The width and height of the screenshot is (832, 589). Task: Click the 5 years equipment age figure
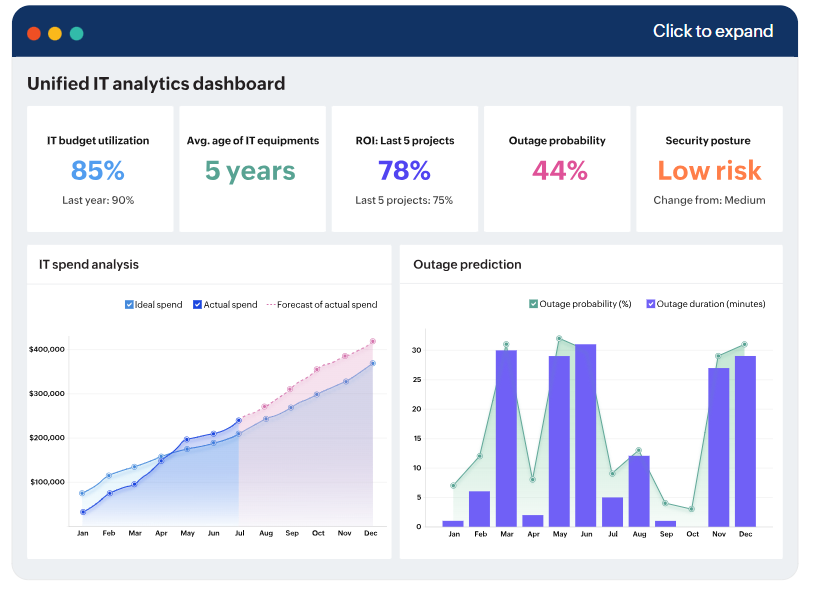click(x=250, y=170)
